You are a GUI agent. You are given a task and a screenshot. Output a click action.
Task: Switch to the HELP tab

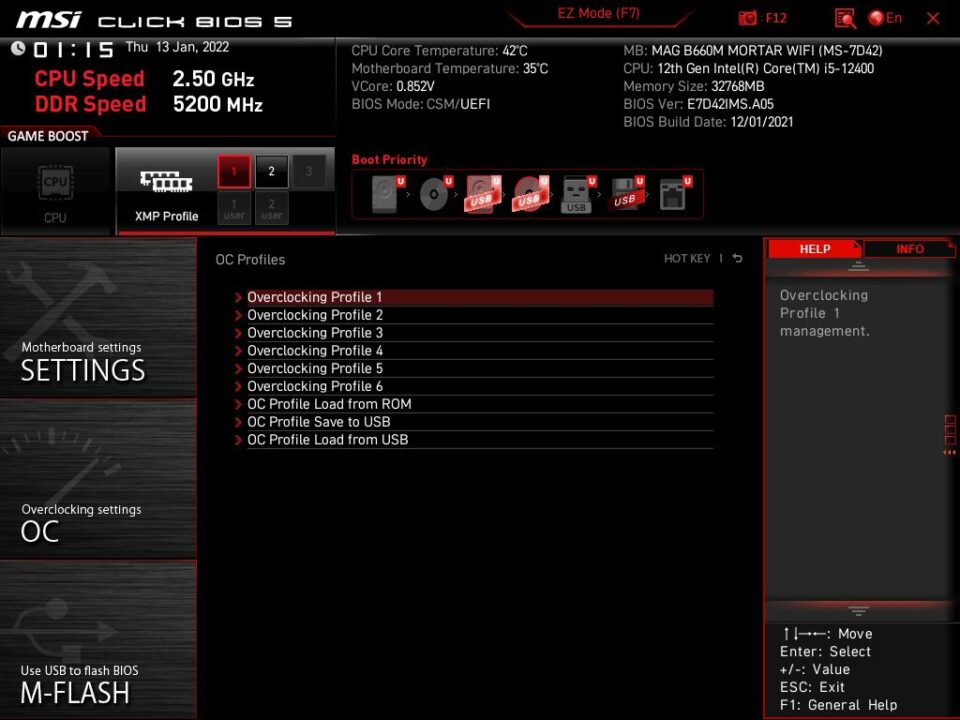[x=815, y=249]
